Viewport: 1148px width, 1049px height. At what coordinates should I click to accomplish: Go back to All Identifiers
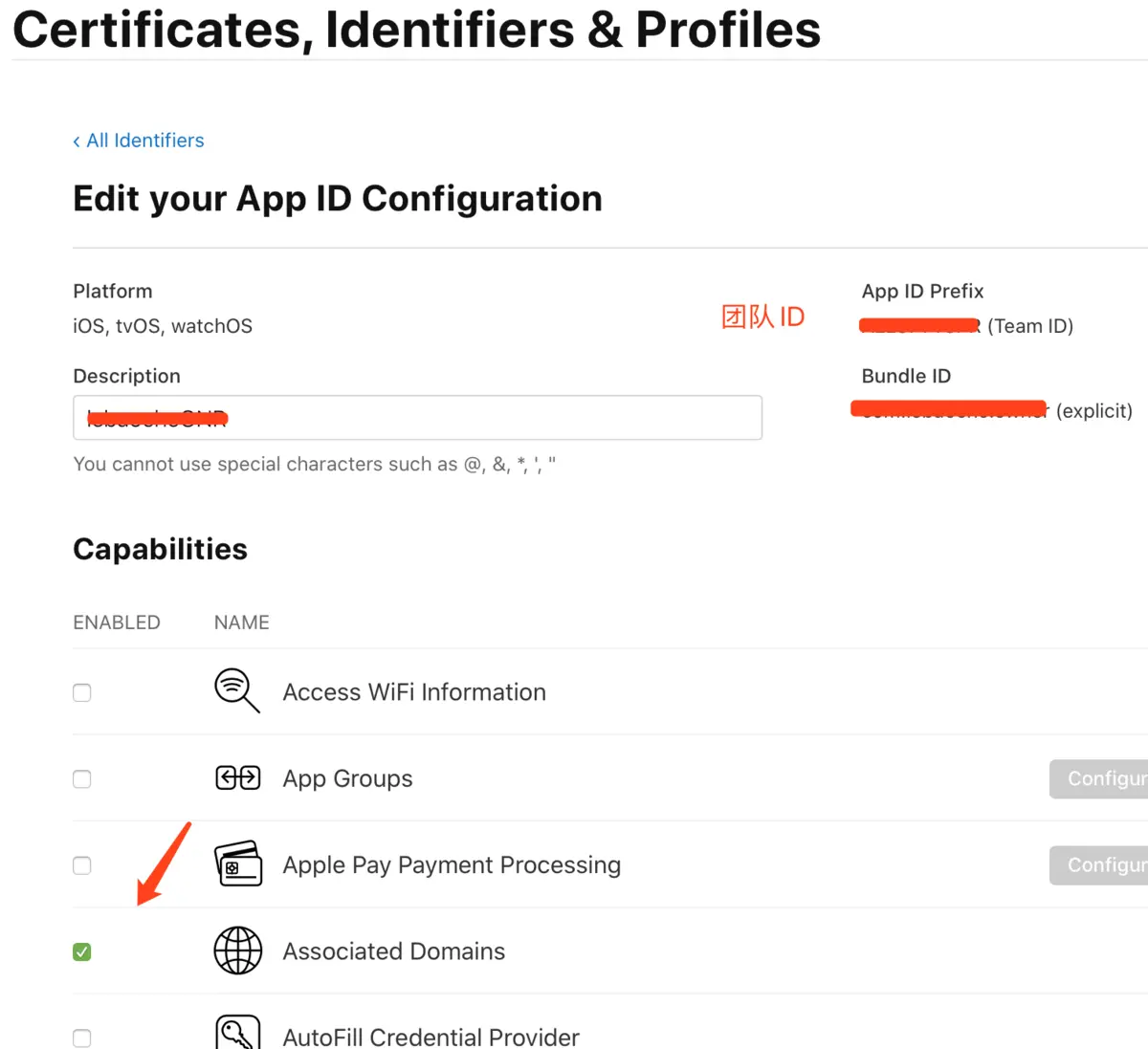(139, 141)
